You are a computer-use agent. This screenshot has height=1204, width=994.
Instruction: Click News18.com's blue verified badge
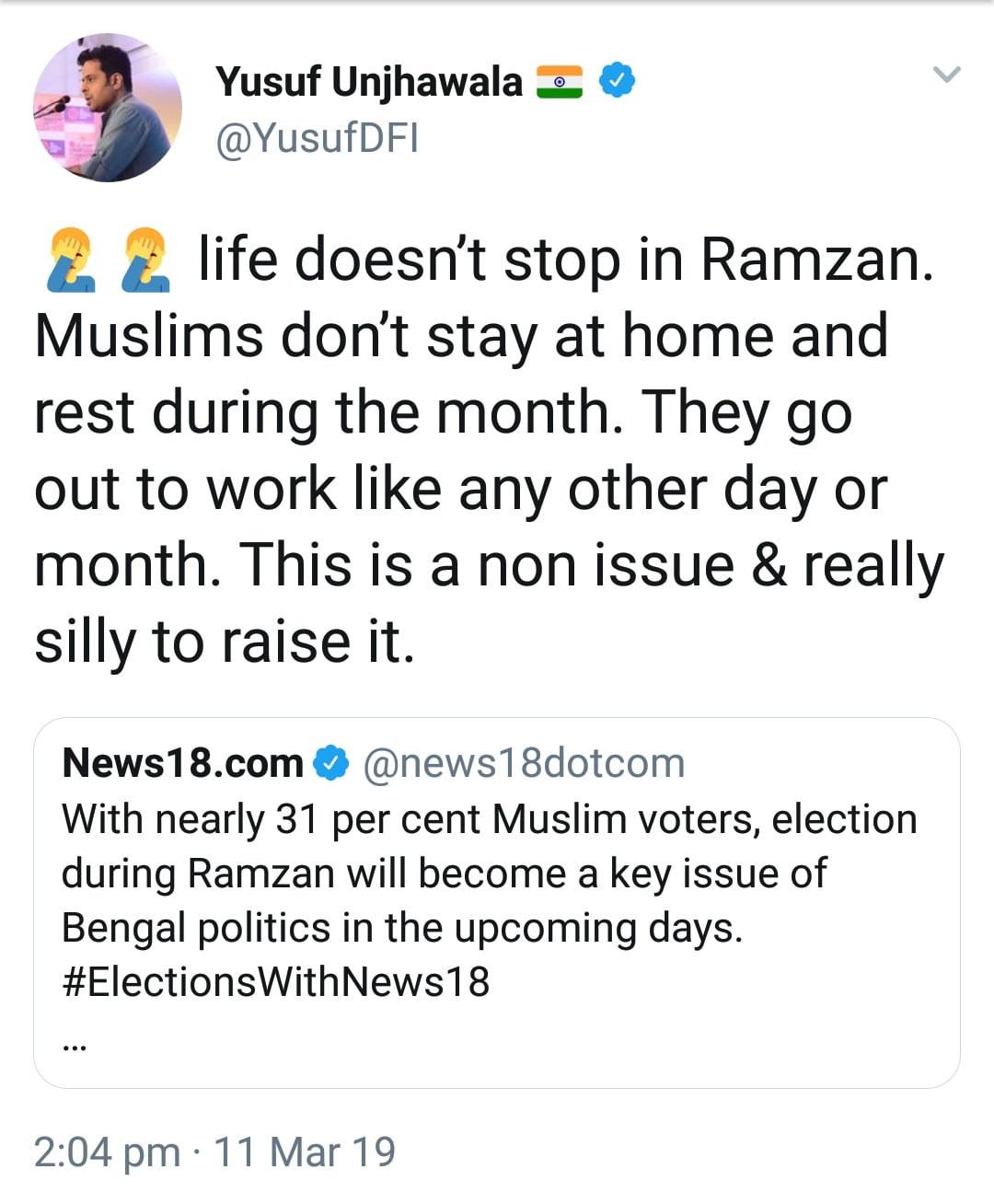(x=331, y=763)
